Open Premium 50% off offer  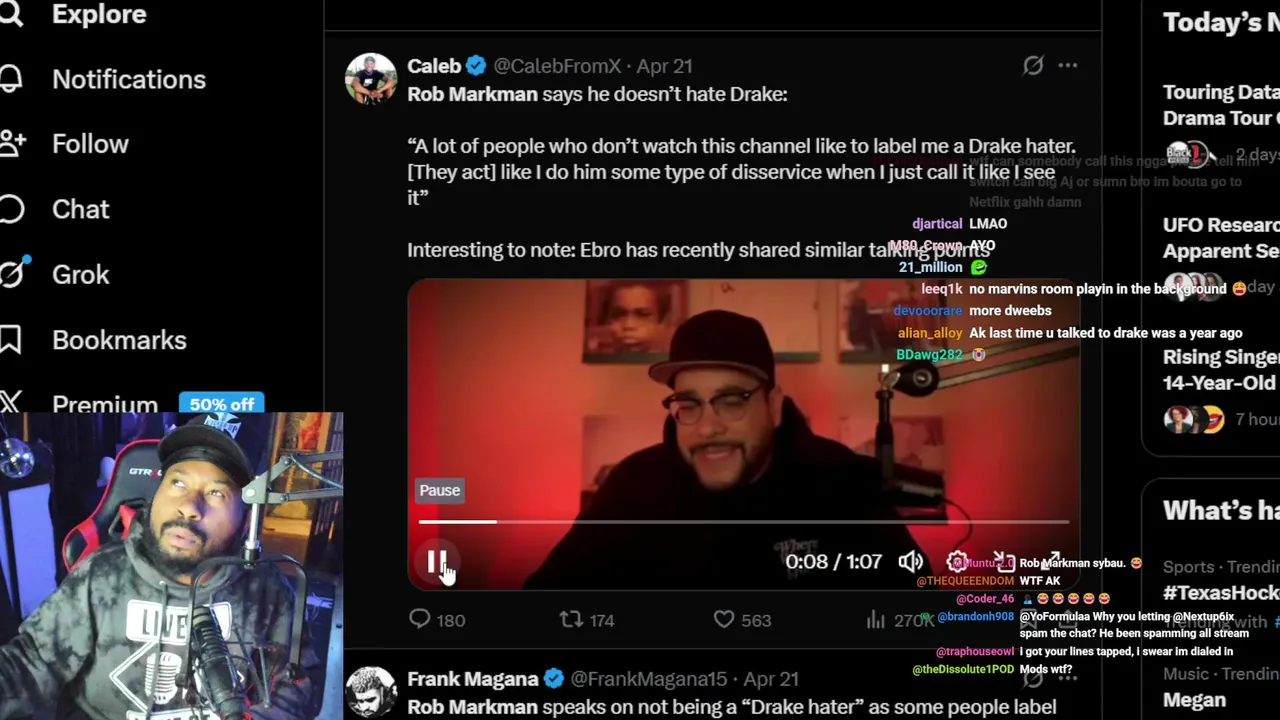tap(222, 404)
